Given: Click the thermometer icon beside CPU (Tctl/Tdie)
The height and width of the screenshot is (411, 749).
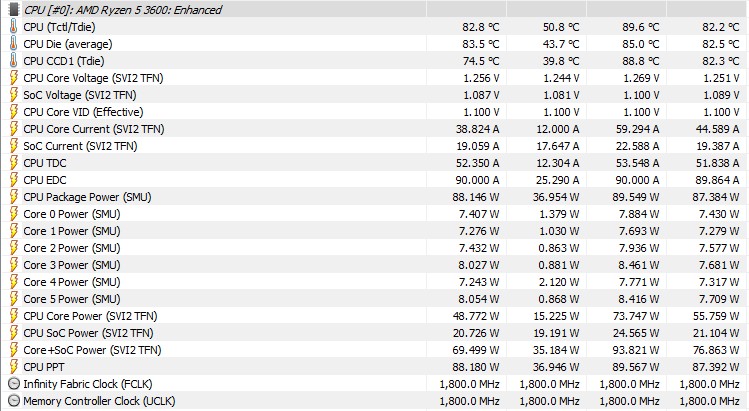Looking at the screenshot, I should pos(12,27).
